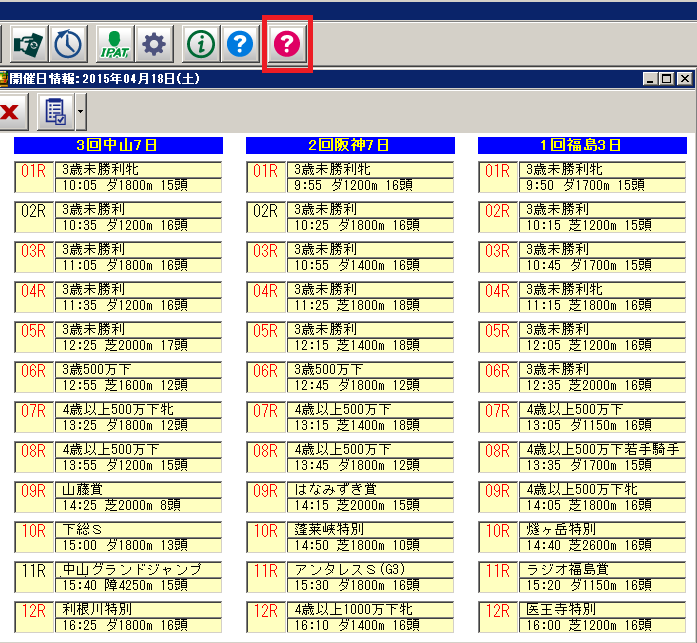
Task: Select the 1回福島3日 venue header
Action: pos(582,145)
